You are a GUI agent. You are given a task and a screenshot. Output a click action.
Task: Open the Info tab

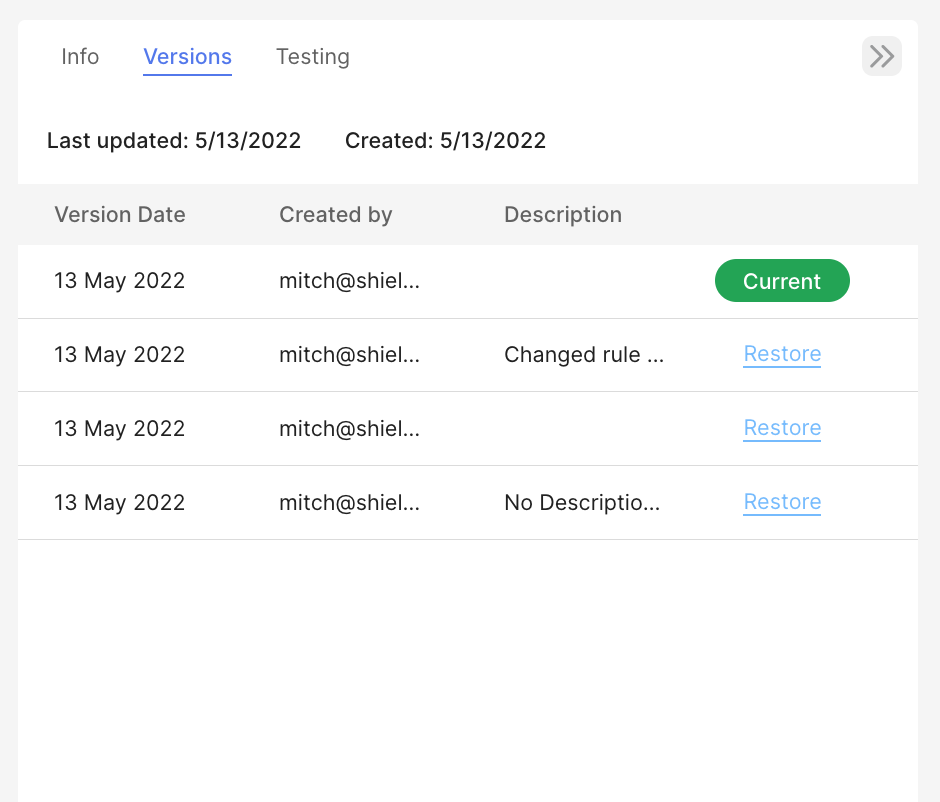point(80,57)
